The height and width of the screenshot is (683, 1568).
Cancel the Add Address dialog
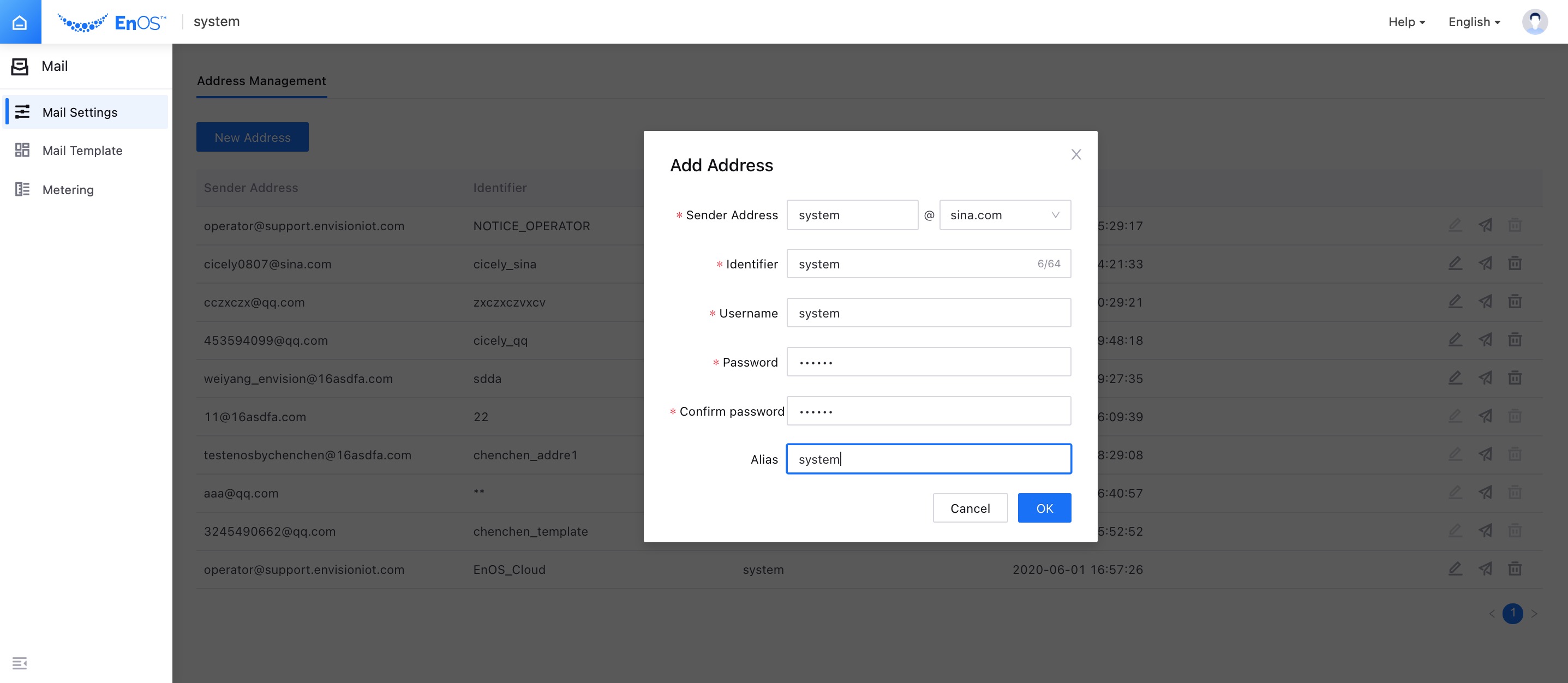[x=969, y=508]
